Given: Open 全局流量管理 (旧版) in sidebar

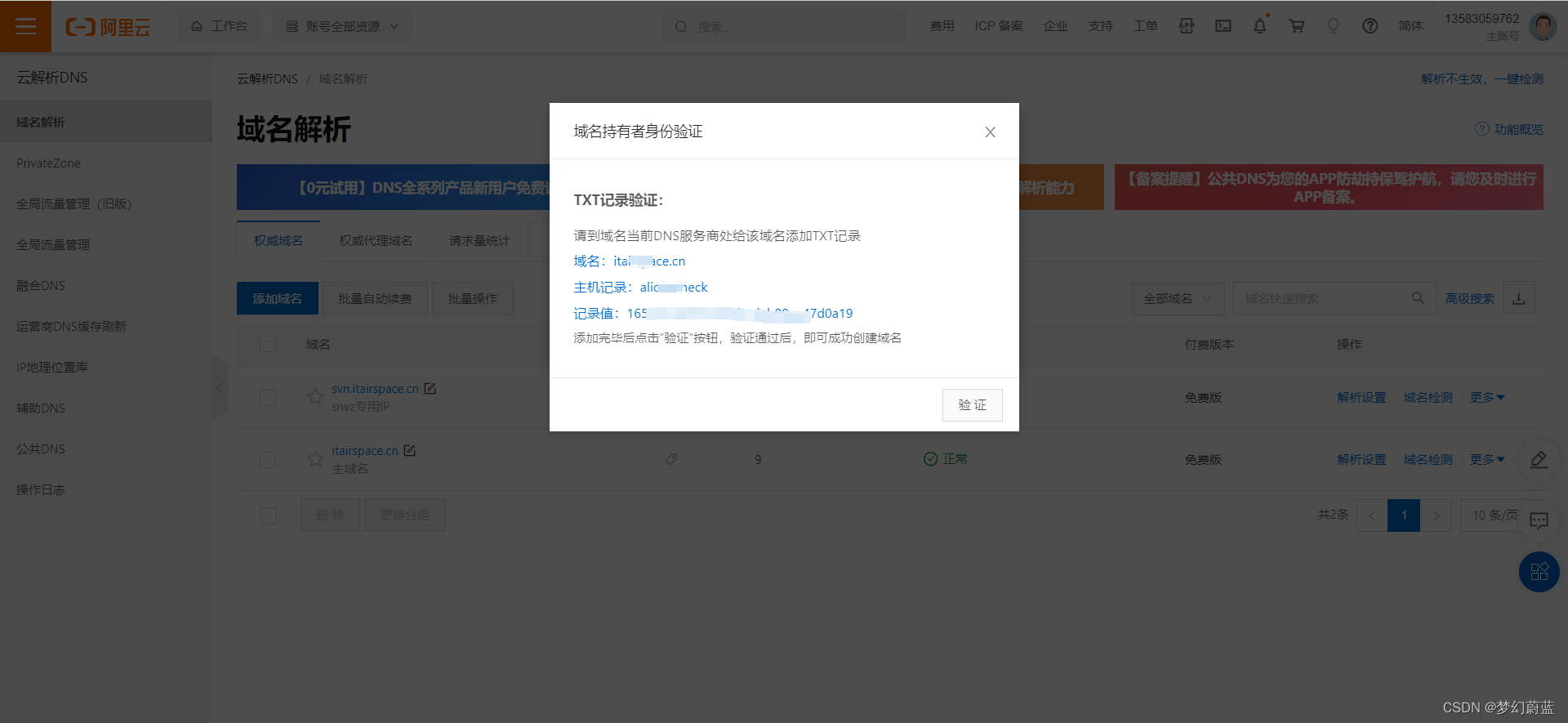Looking at the screenshot, I should (x=106, y=203).
